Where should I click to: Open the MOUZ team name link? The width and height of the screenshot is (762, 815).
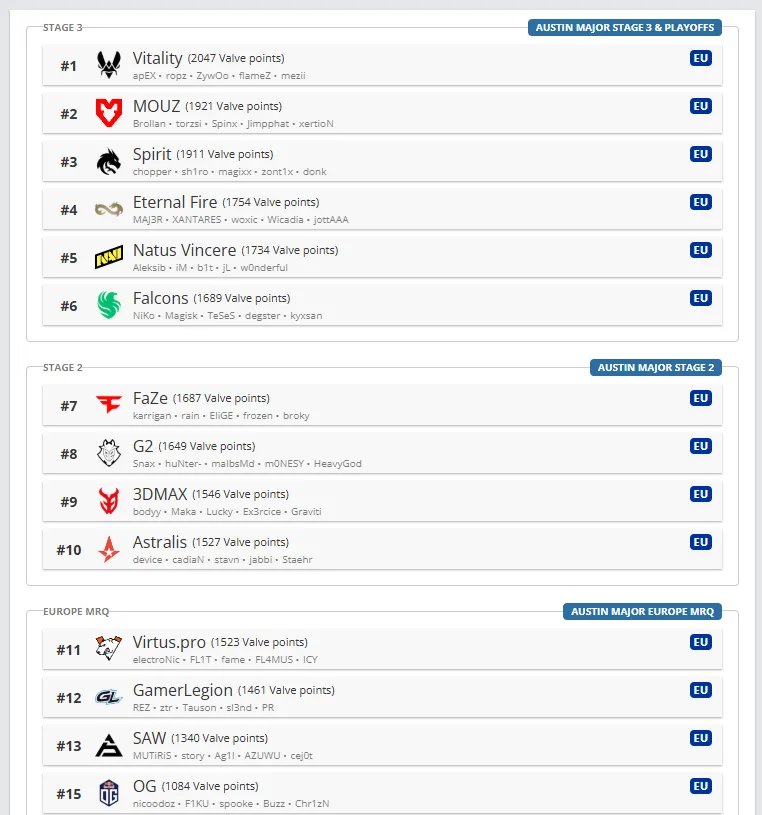tap(156, 106)
